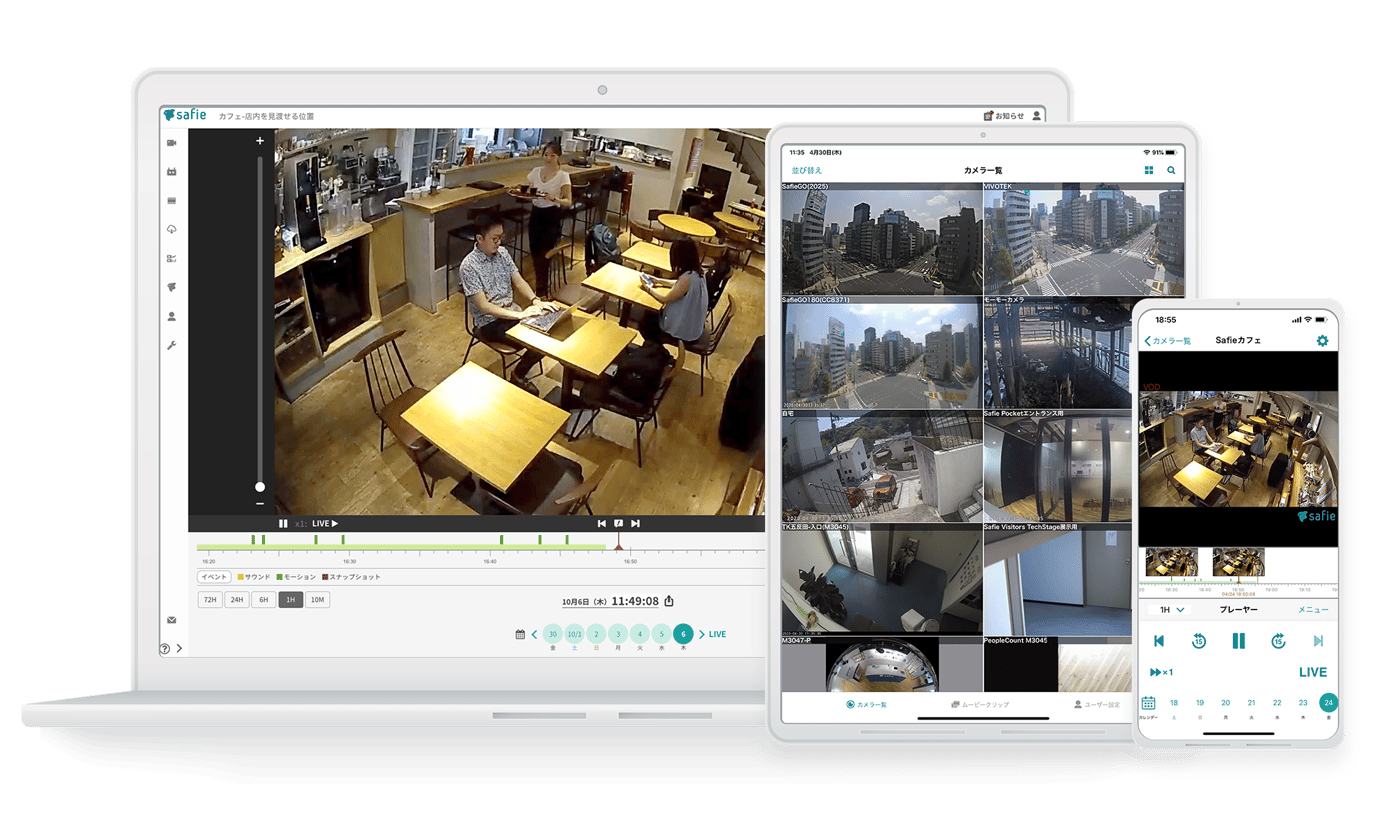
Task: Open the SafieGO(2025) camera thumbnail
Action: [881, 239]
